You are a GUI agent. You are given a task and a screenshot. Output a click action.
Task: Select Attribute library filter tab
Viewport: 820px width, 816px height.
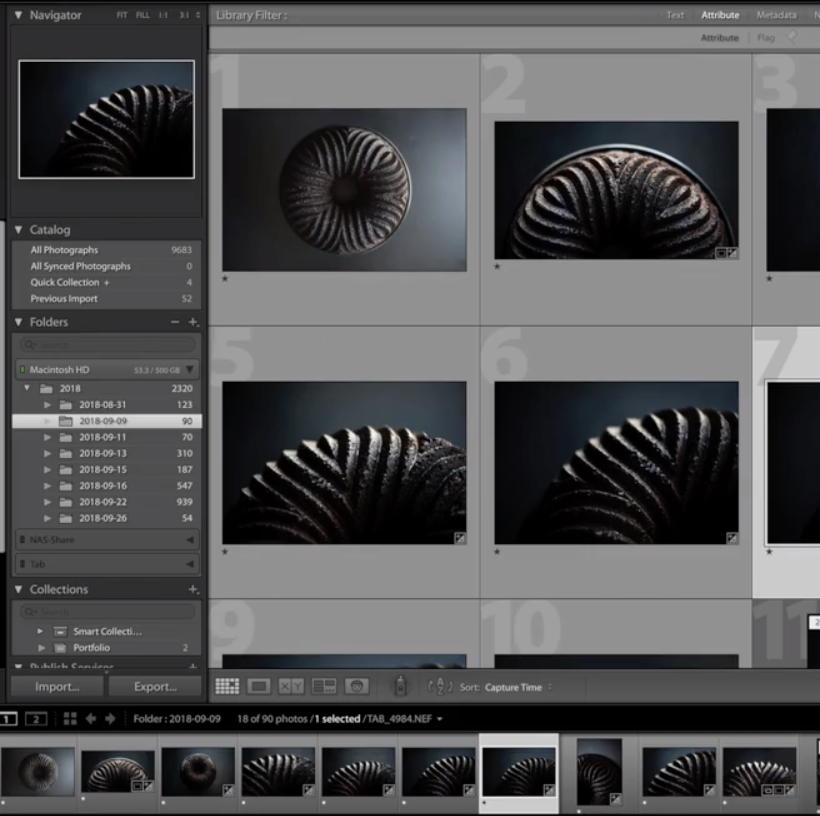pyautogui.click(x=720, y=15)
